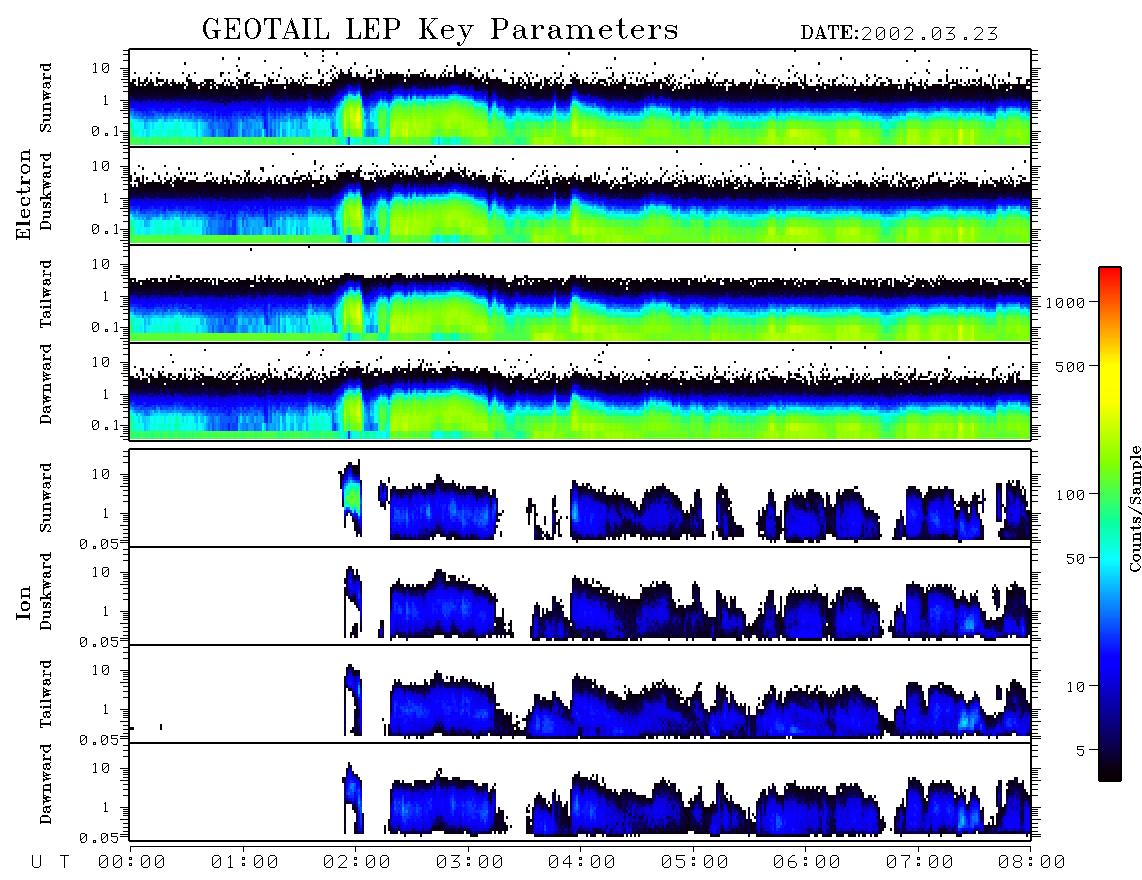
Task: Click the Ion 'Dawnward' panel label
Action: point(46,784)
